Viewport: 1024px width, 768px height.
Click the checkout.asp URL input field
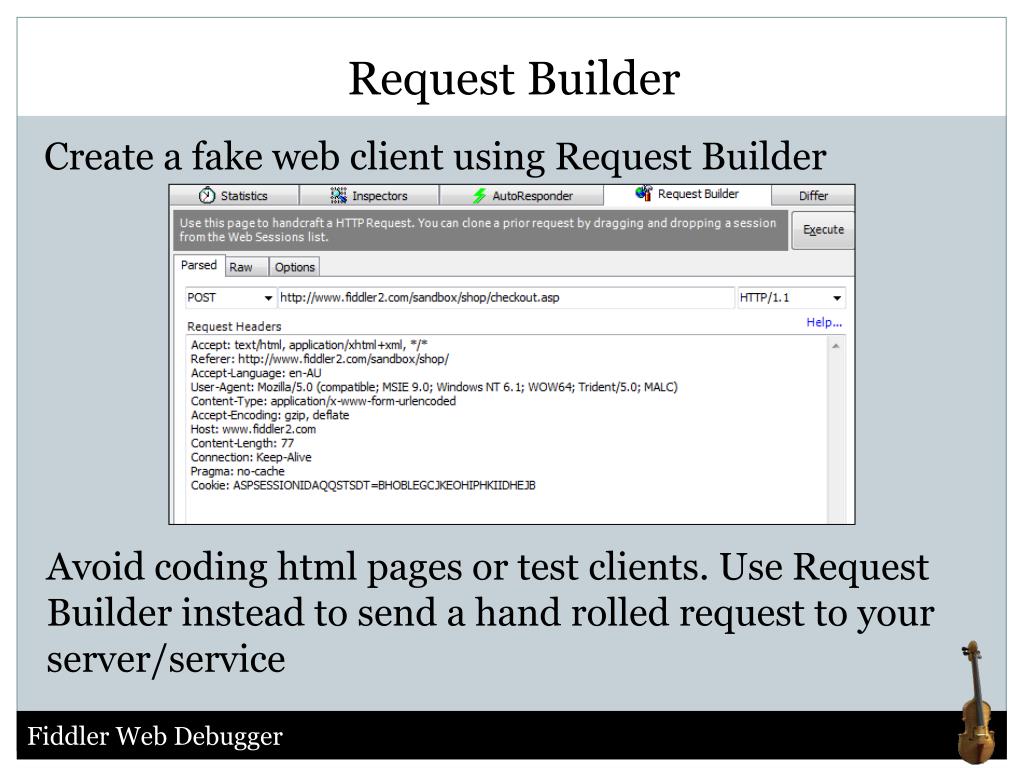[x=506, y=298]
